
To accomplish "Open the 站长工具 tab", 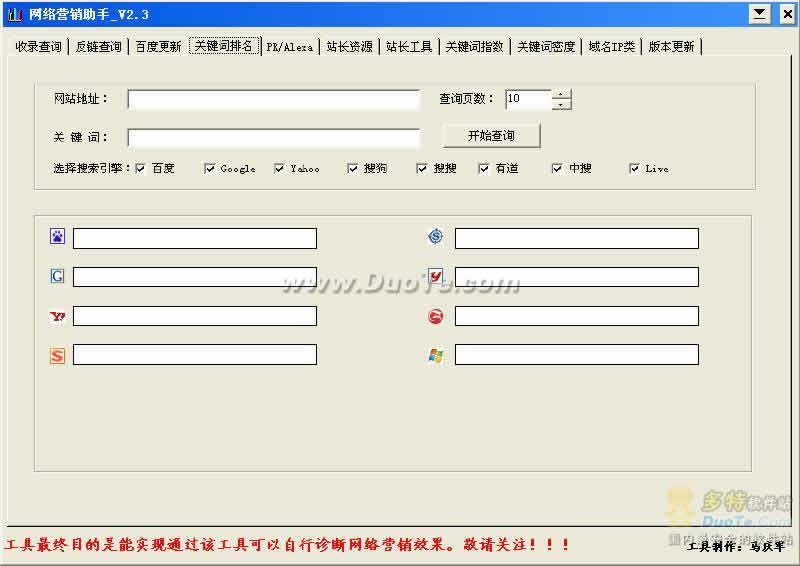I will pyautogui.click(x=409, y=47).
